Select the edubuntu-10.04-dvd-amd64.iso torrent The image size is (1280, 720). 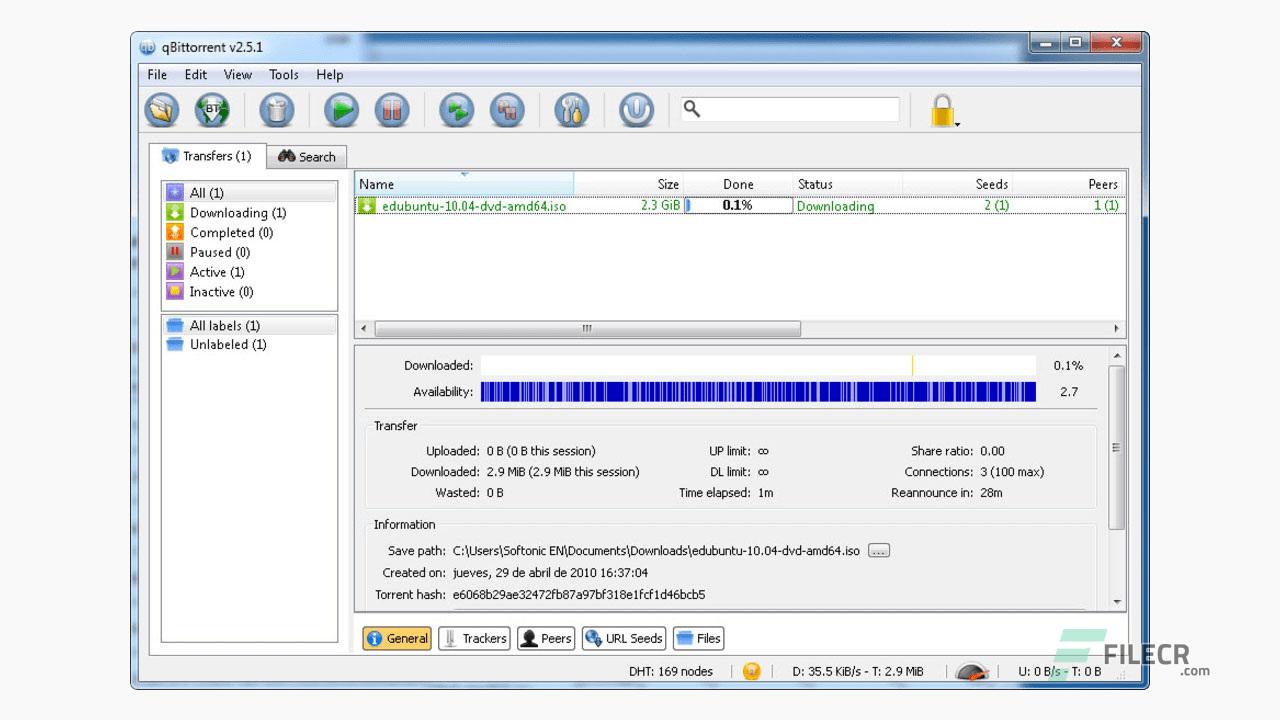(x=474, y=206)
